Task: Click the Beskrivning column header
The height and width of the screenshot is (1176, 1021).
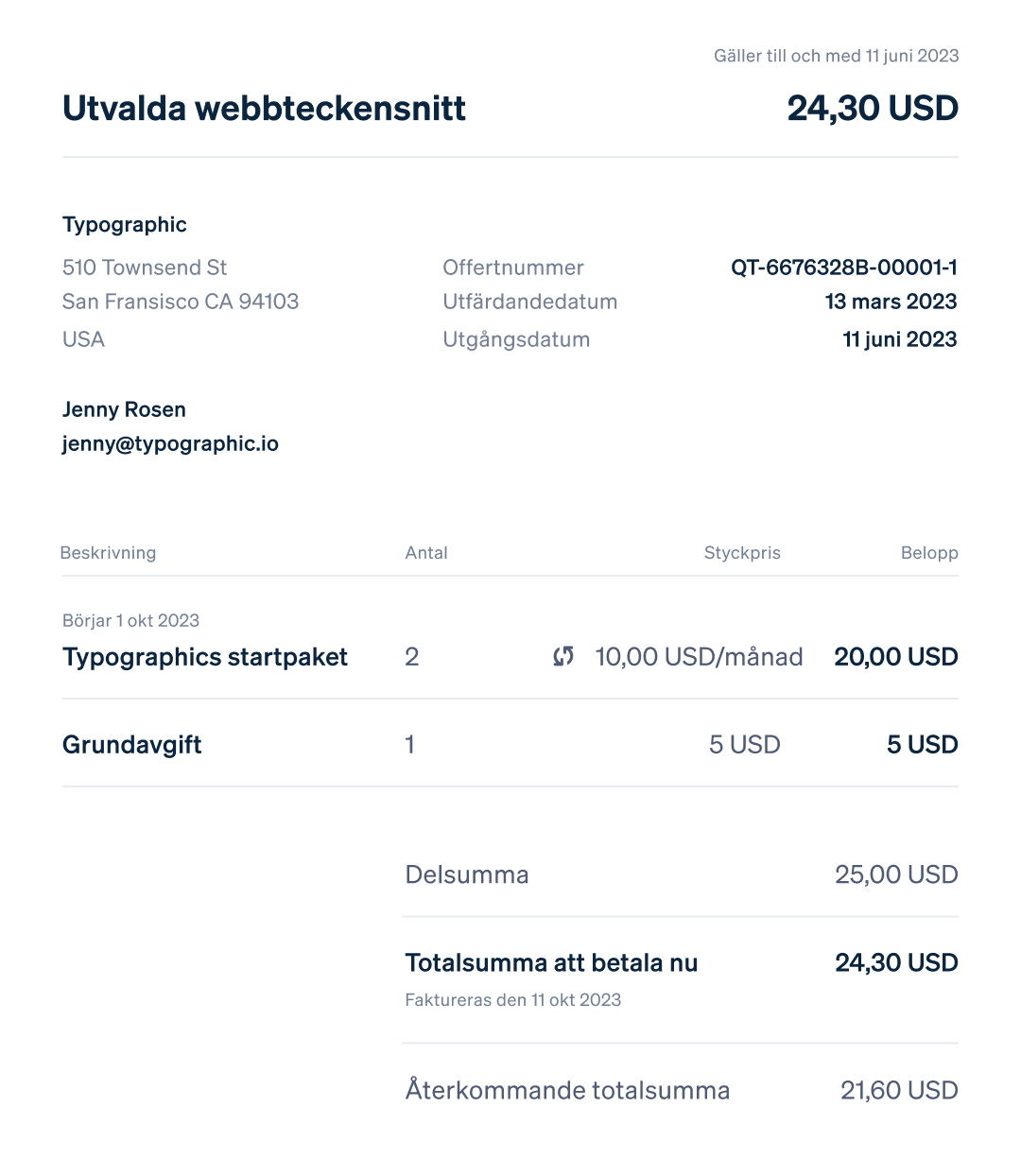Action: [108, 553]
